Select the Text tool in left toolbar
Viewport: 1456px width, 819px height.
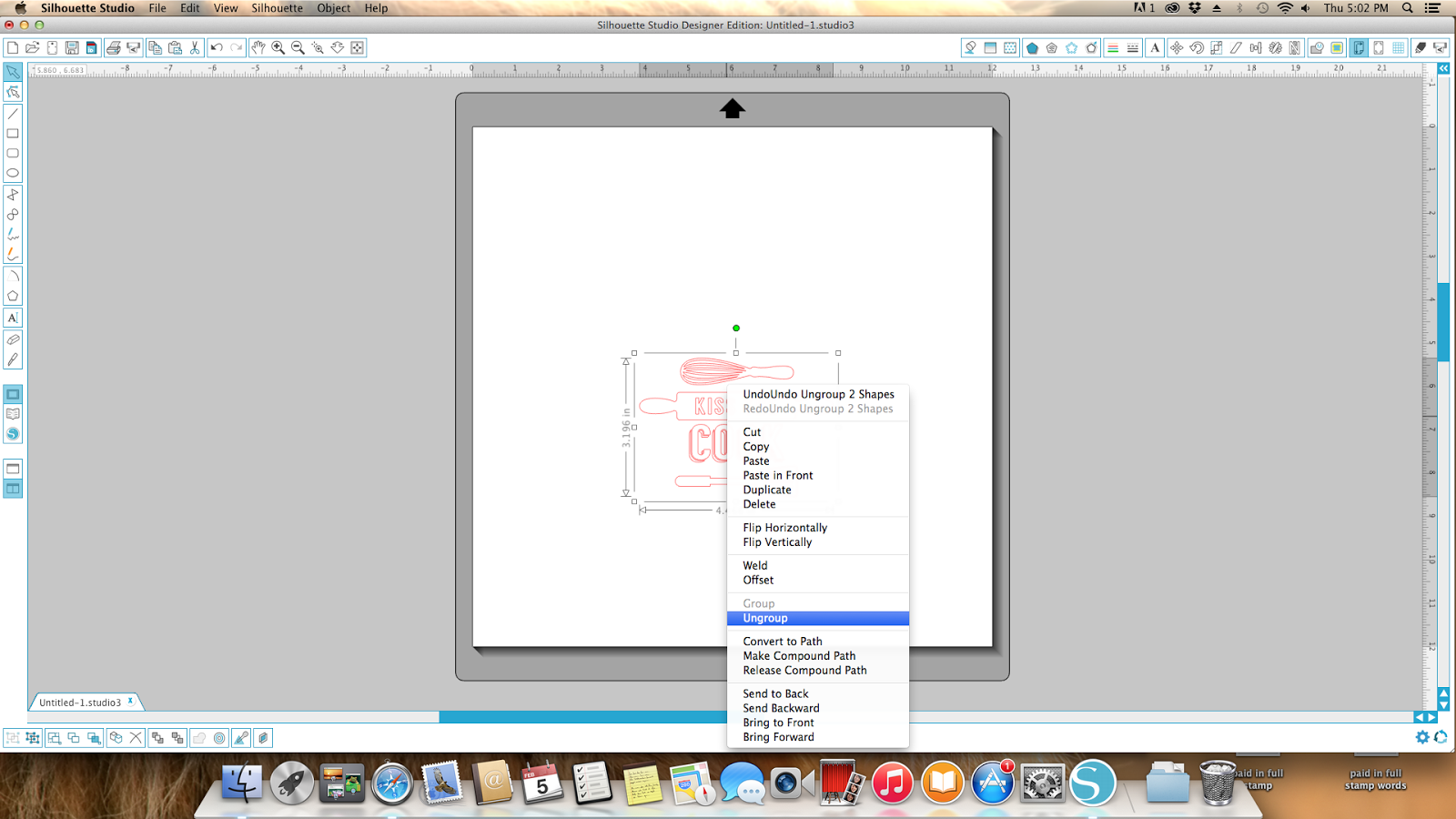tap(13, 318)
